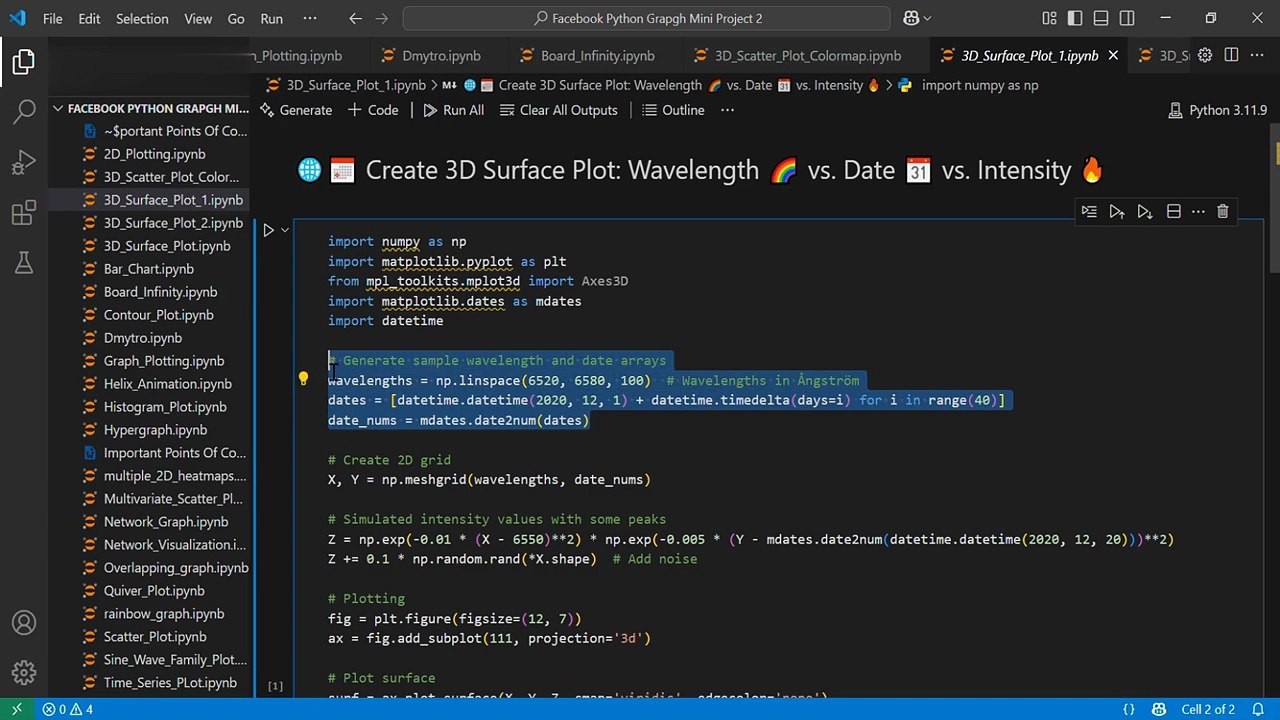
Task: Click the Split Cell icon in cell toolbar
Action: [1173, 211]
